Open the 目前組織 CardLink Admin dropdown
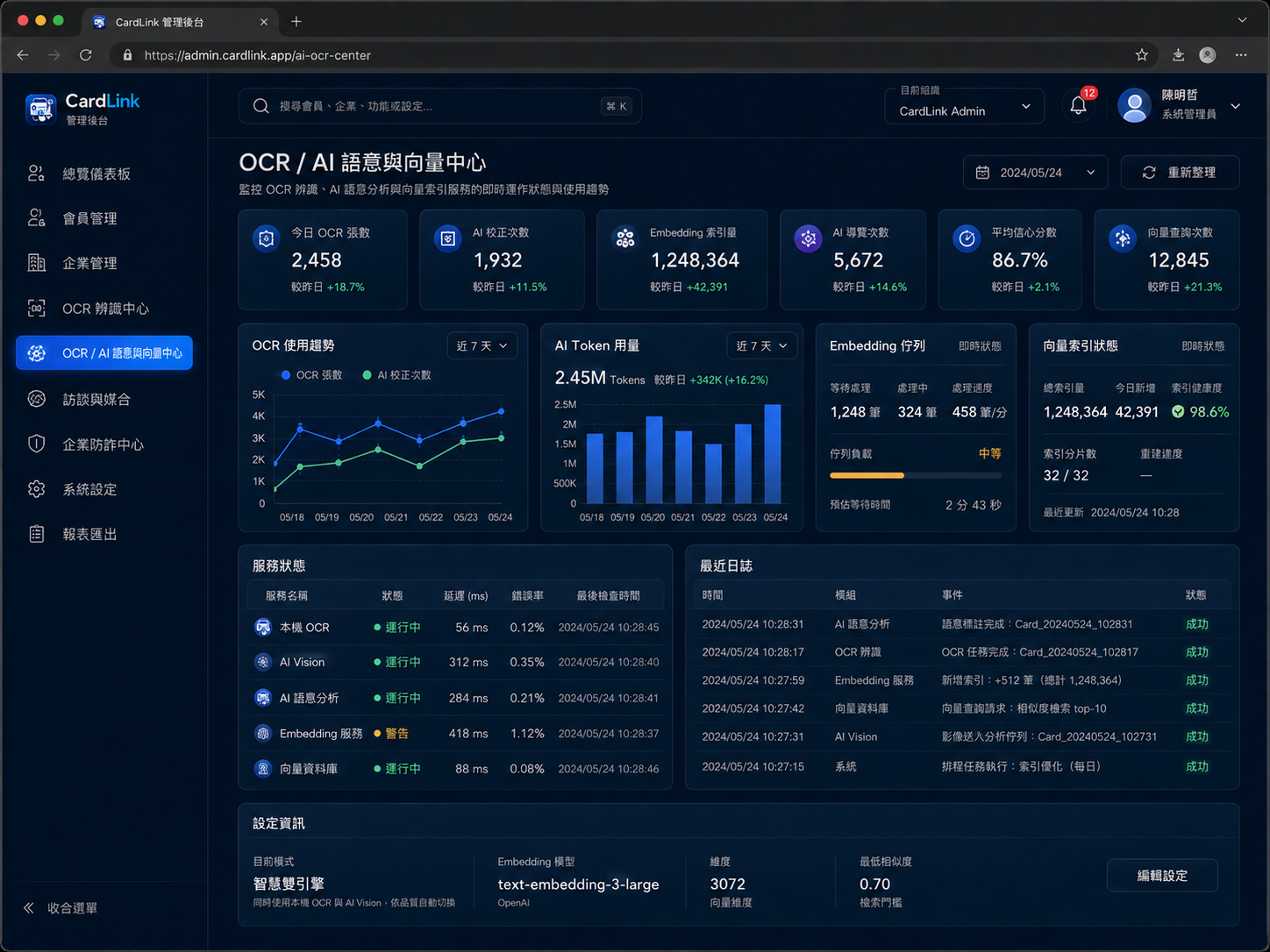Viewport: 1270px width, 952px height. pyautogui.click(x=964, y=105)
